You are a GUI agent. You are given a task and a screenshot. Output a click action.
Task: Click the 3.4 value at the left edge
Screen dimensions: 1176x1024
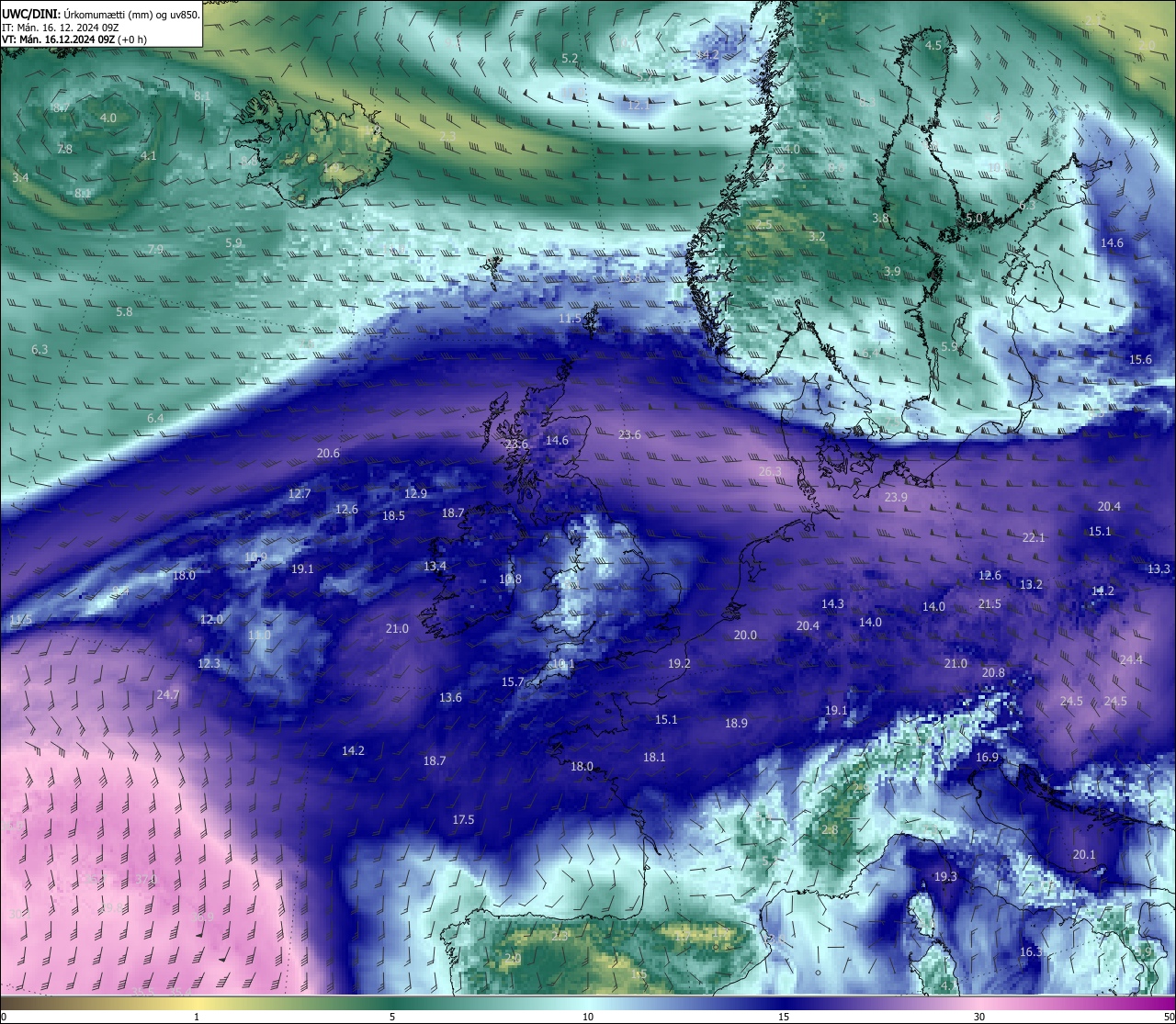point(20,178)
